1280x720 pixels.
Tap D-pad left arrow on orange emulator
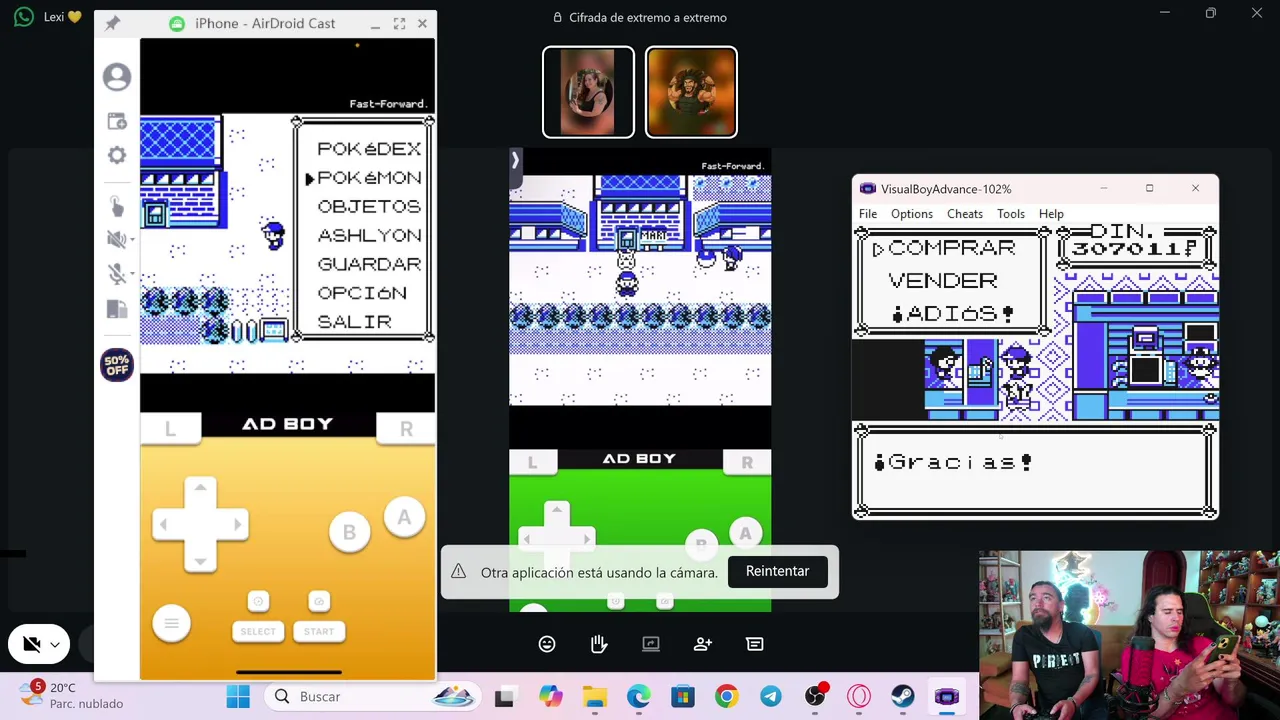165,524
